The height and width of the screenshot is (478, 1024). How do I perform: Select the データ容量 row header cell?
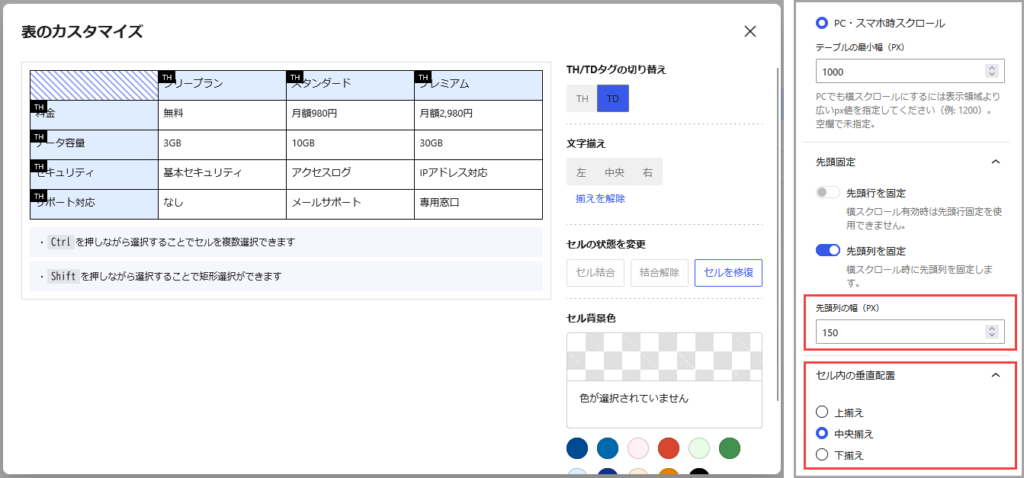(94, 144)
